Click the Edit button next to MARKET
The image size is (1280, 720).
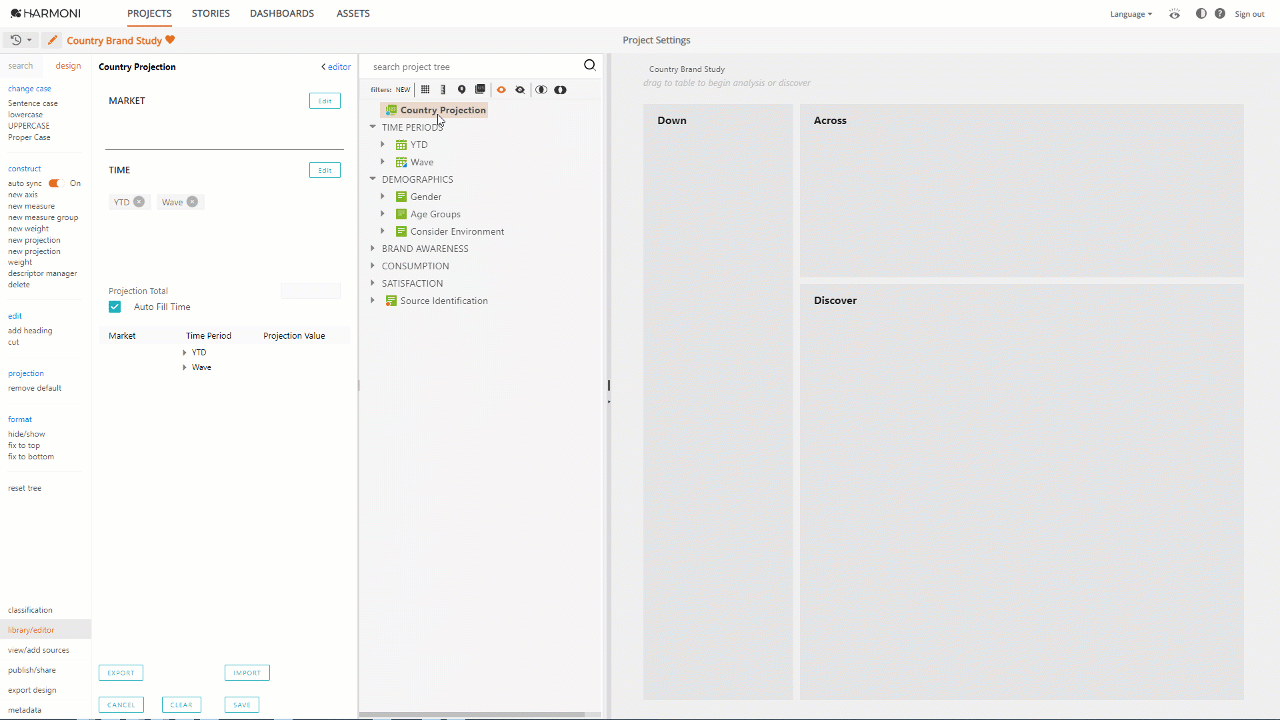tap(325, 101)
